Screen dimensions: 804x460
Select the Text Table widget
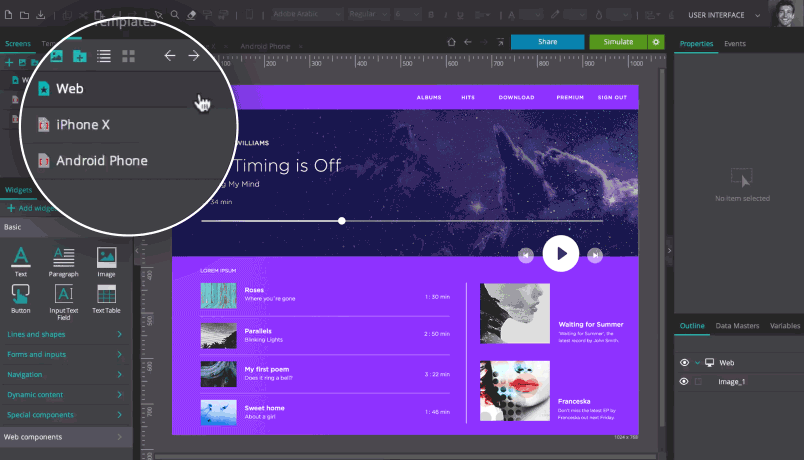pos(106,298)
